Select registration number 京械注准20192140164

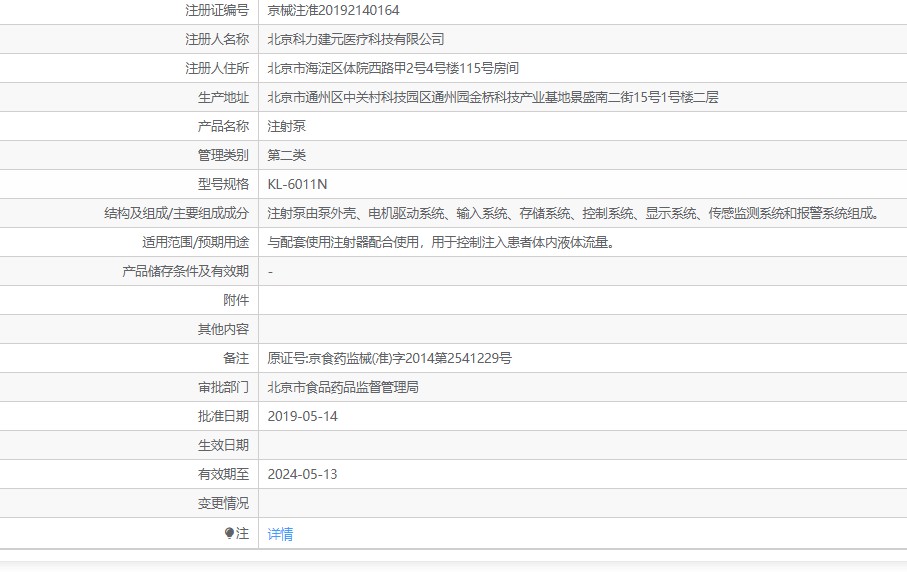click(x=333, y=10)
